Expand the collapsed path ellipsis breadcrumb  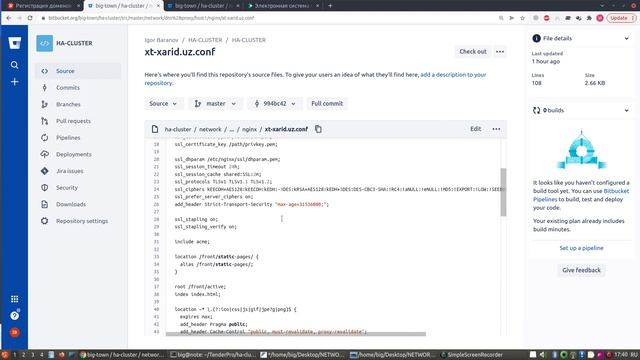tap(232, 129)
